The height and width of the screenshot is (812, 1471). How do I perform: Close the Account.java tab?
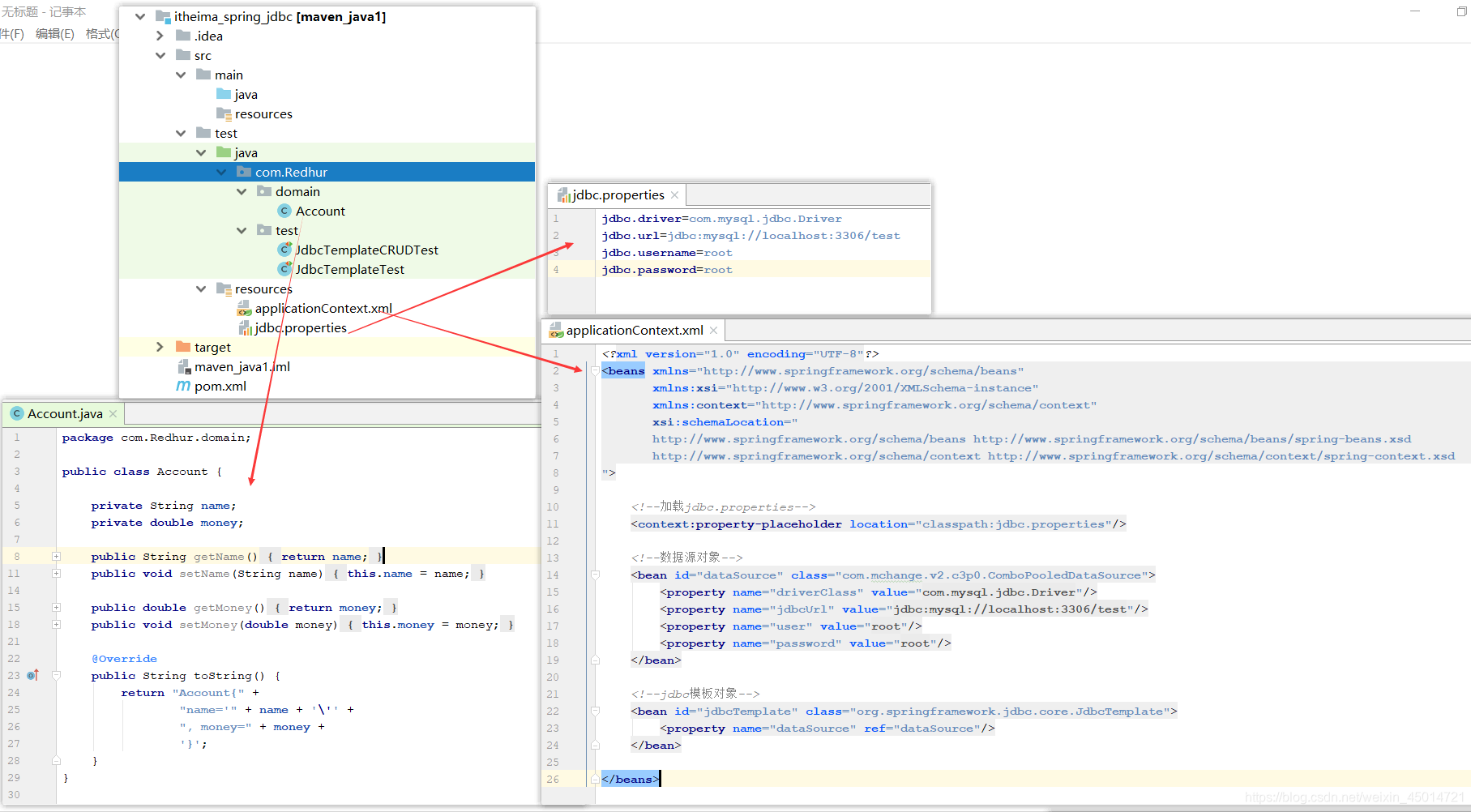click(113, 413)
